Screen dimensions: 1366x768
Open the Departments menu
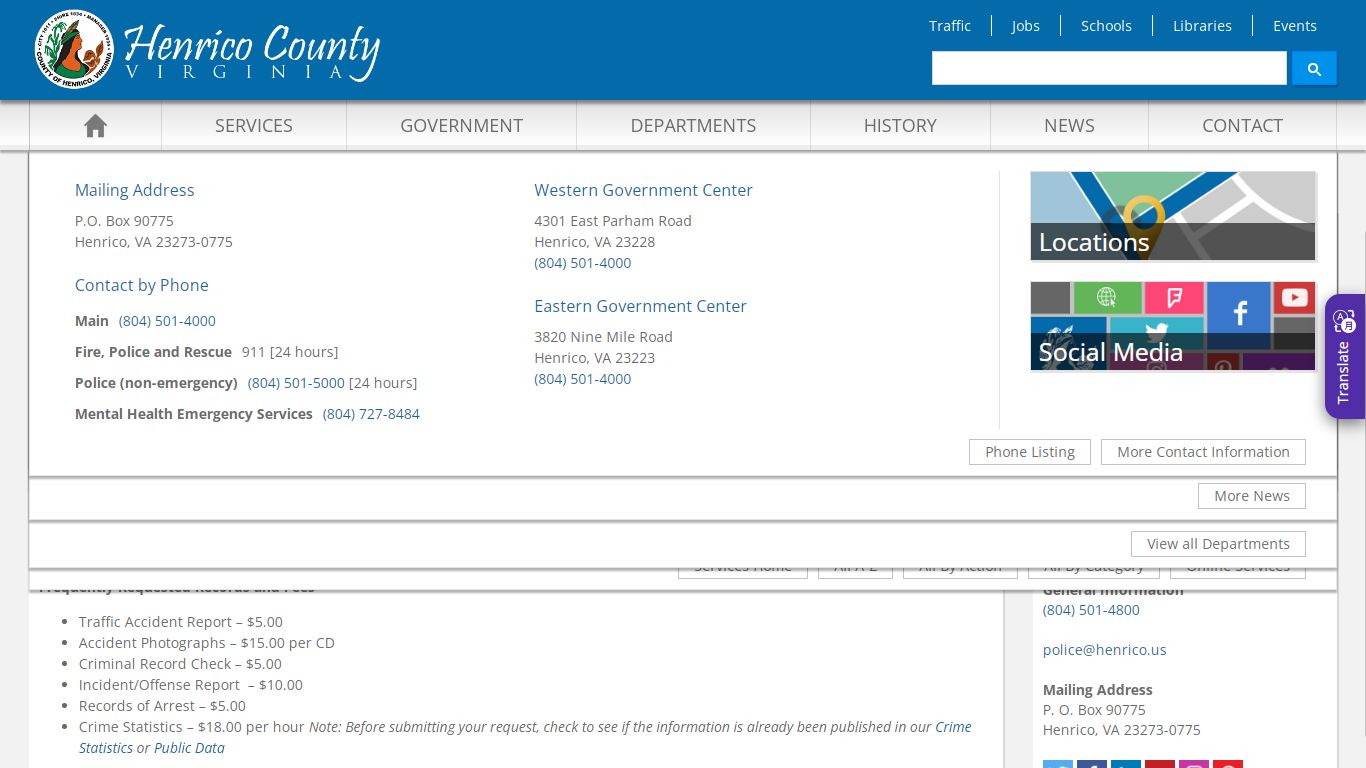(693, 125)
